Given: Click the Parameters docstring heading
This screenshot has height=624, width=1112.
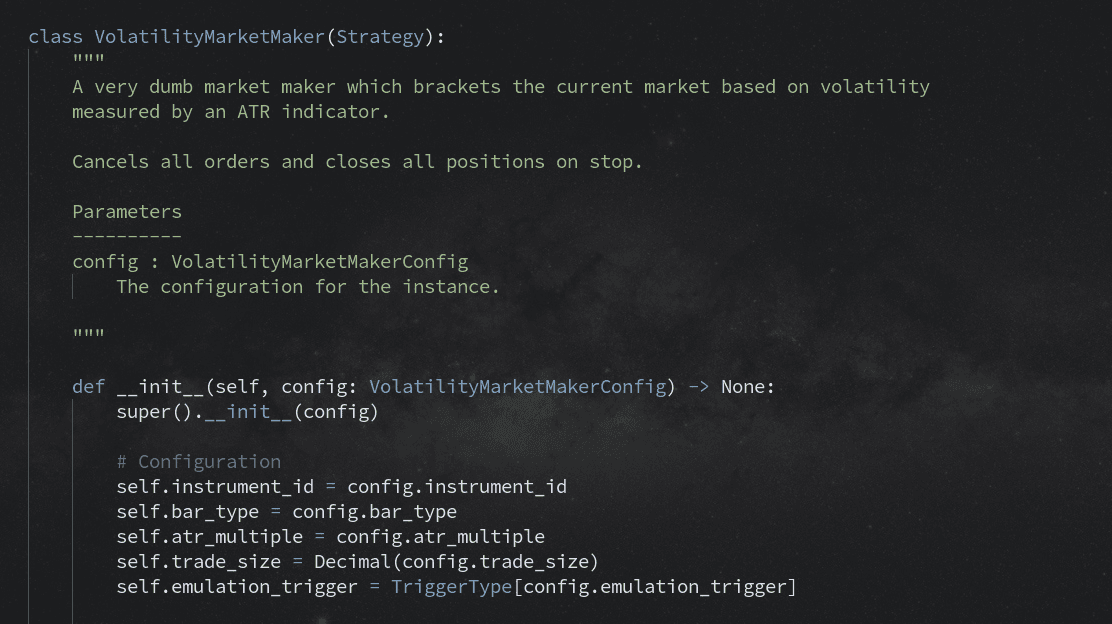Looking at the screenshot, I should tap(127, 211).
